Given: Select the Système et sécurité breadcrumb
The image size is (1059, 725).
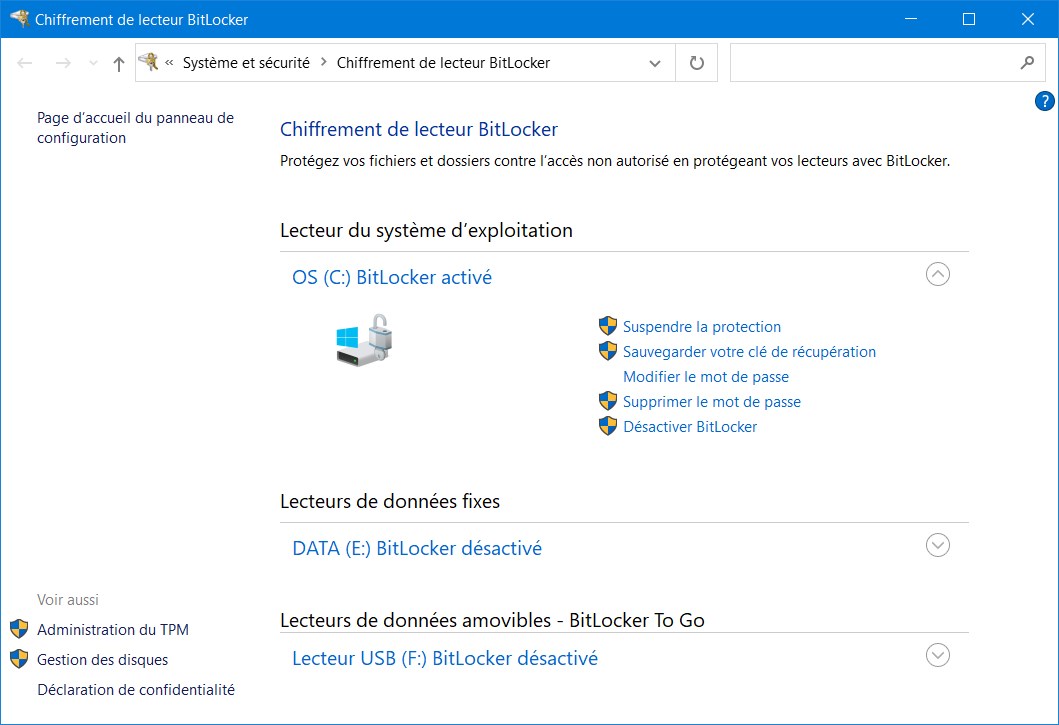Looking at the screenshot, I should (x=246, y=63).
